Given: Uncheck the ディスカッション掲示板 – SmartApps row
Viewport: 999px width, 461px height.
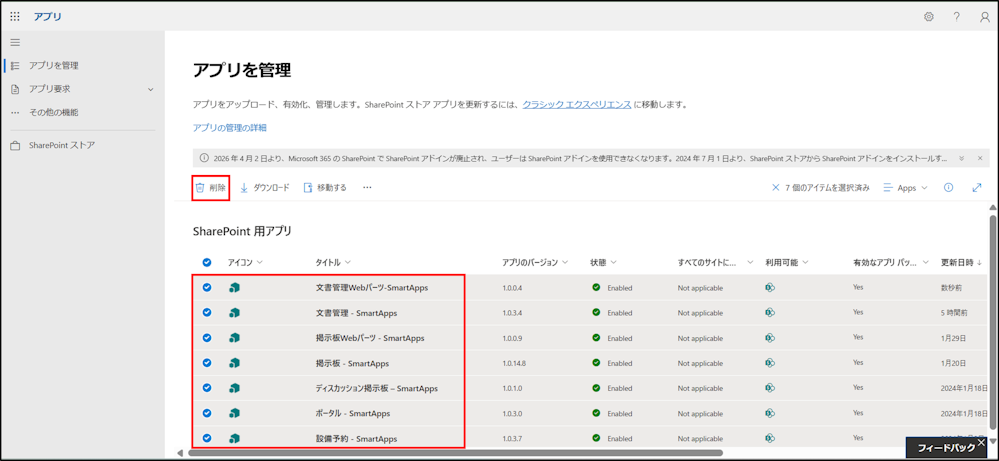Looking at the screenshot, I should click(206, 388).
